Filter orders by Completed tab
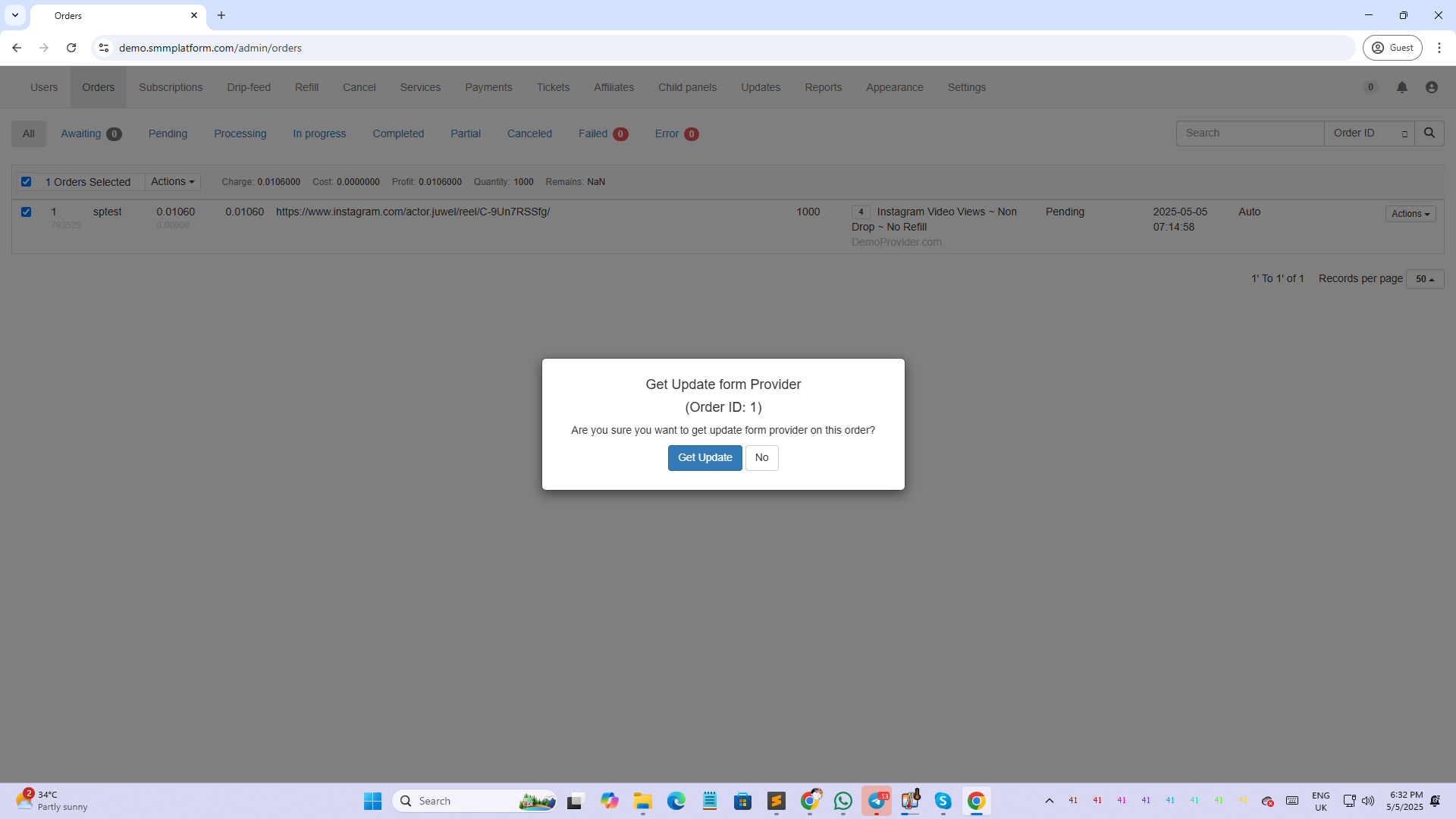This screenshot has width=1456, height=819. [397, 133]
